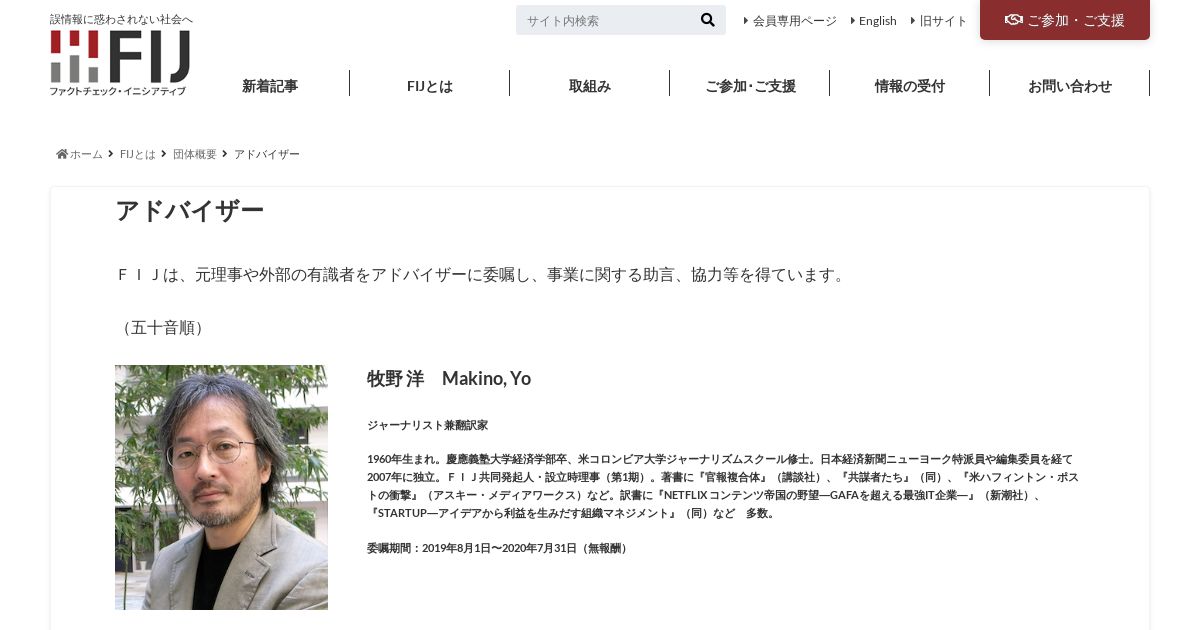Click the search magnifier icon
The width and height of the screenshot is (1200, 630).
[708, 20]
